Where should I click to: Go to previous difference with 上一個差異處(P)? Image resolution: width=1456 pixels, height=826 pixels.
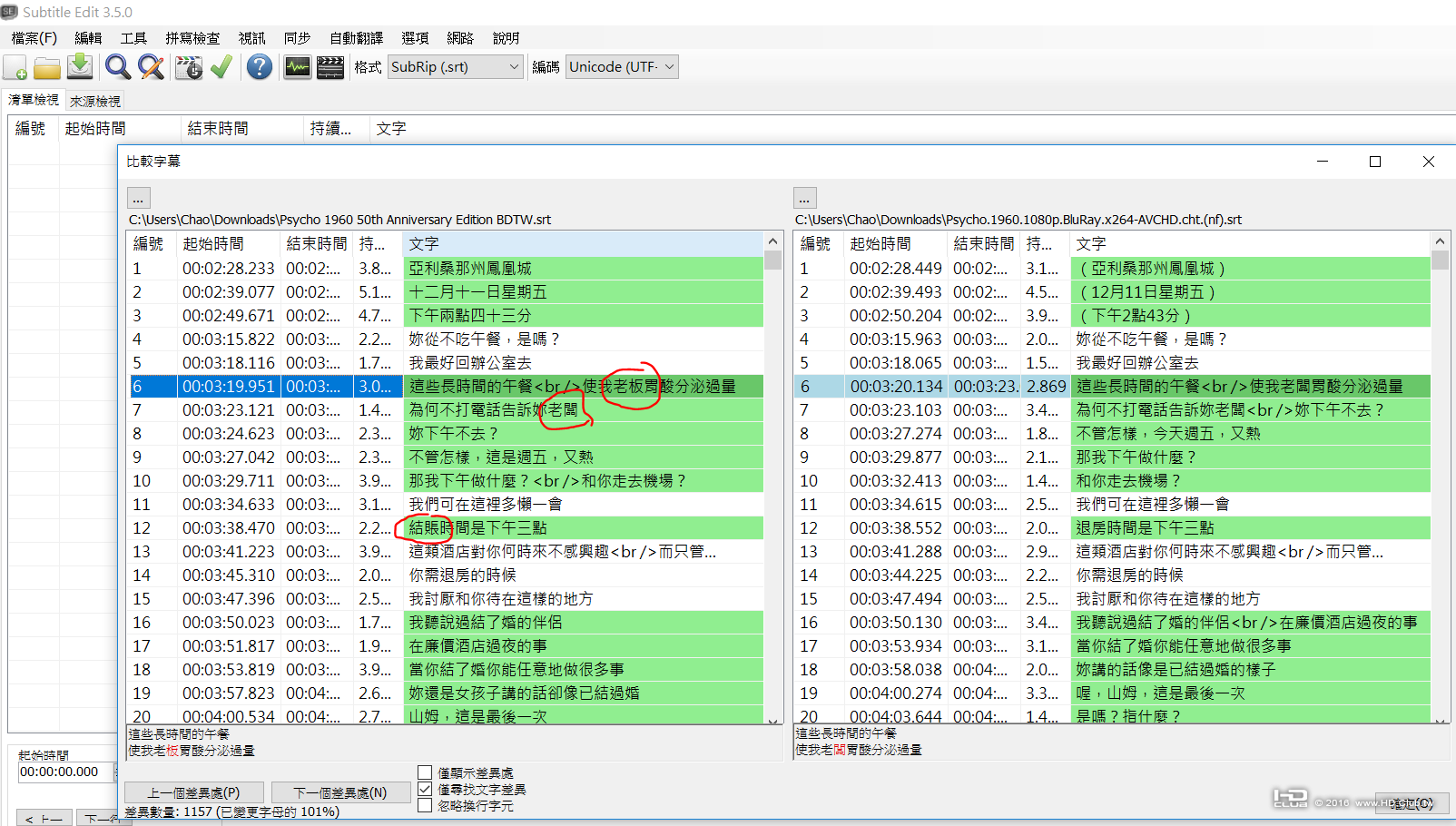tap(194, 792)
